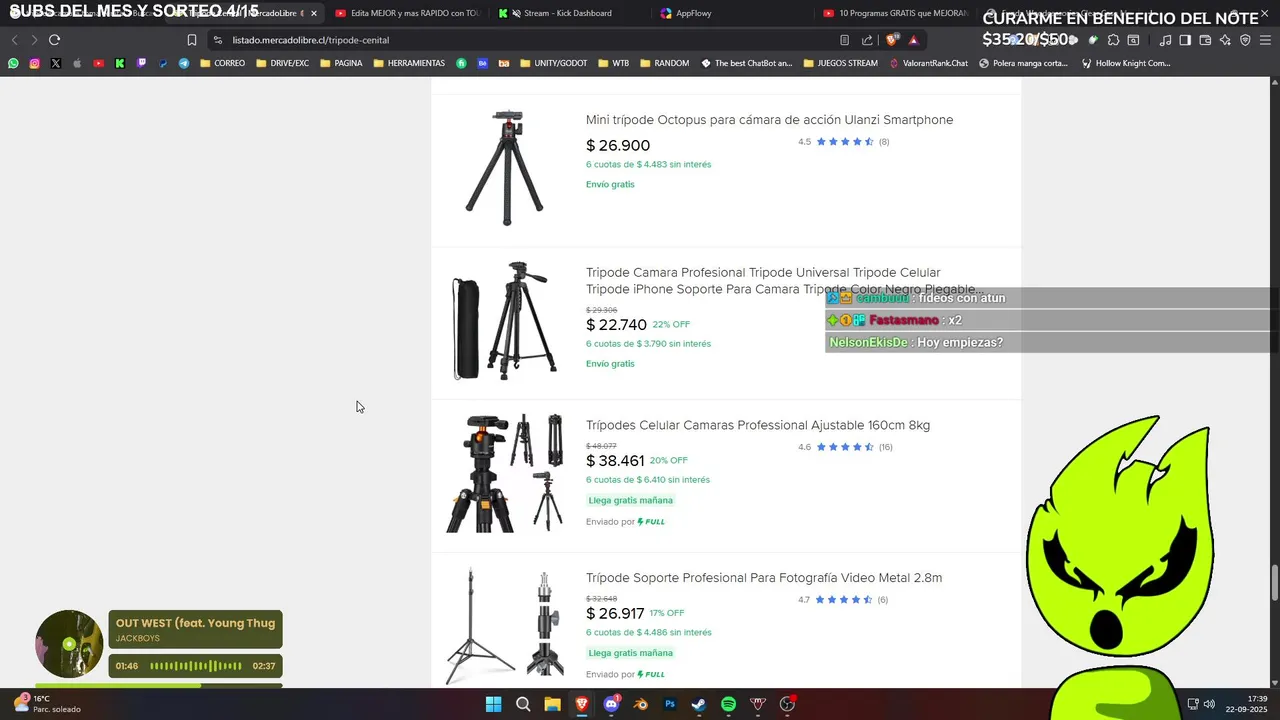The image size is (1280, 720).
Task: Open the Brave Leo AI sparkle icon
Action: click(x=1225, y=40)
